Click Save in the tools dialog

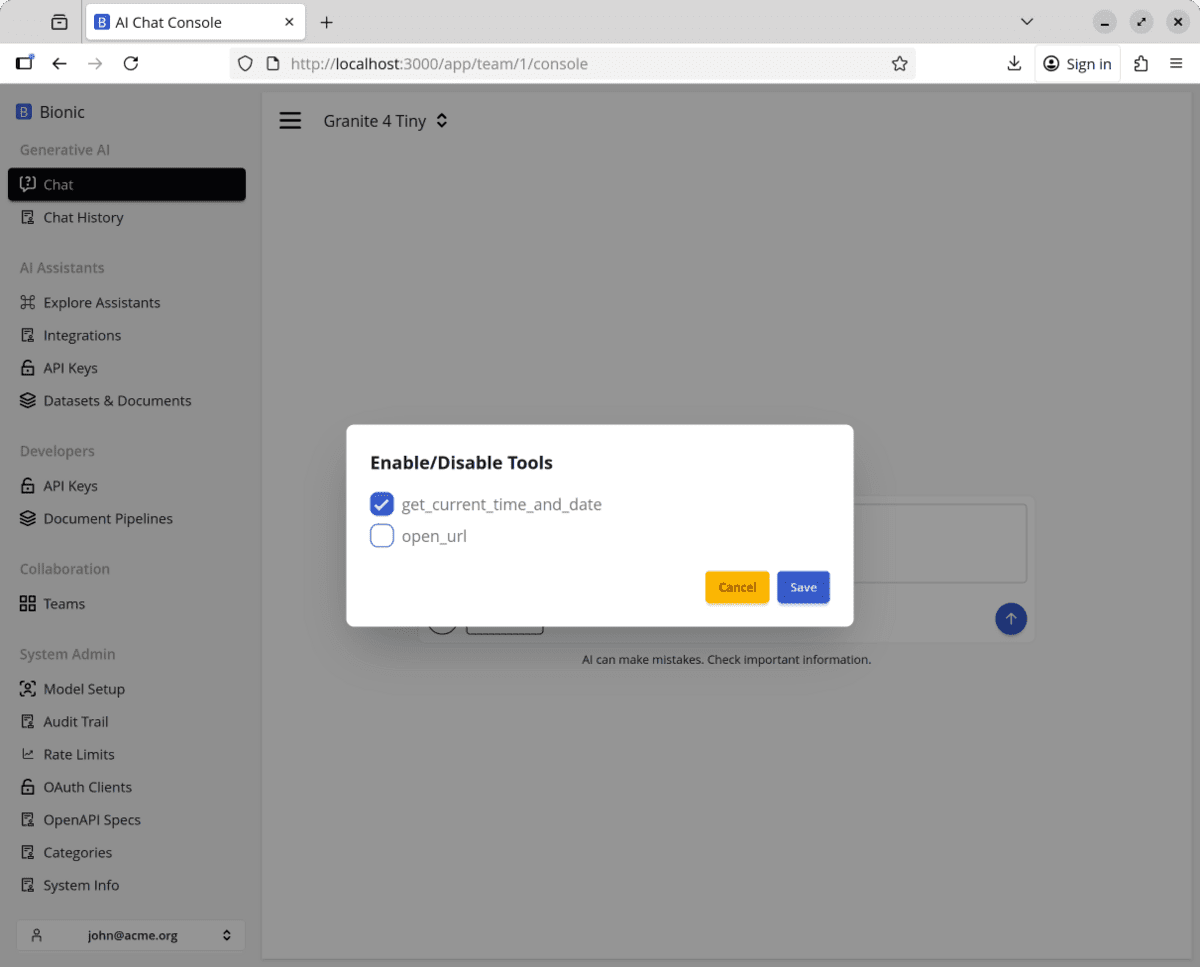803,587
